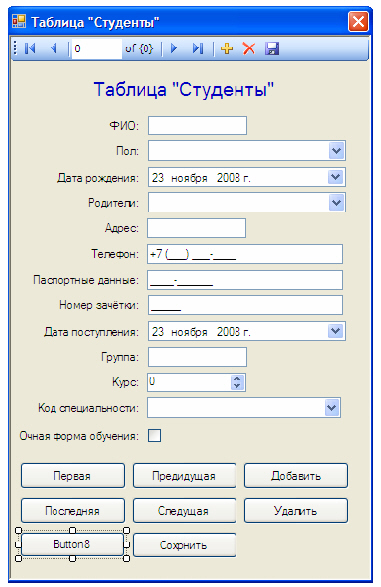Expand the Родители combo box
381x587 pixels.
[336, 203]
